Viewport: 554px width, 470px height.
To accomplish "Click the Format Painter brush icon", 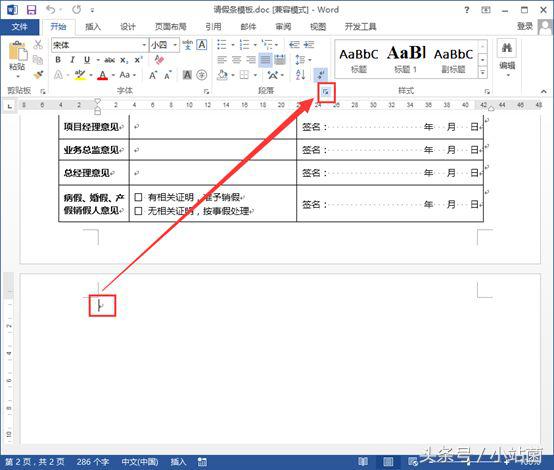I will click(38, 75).
